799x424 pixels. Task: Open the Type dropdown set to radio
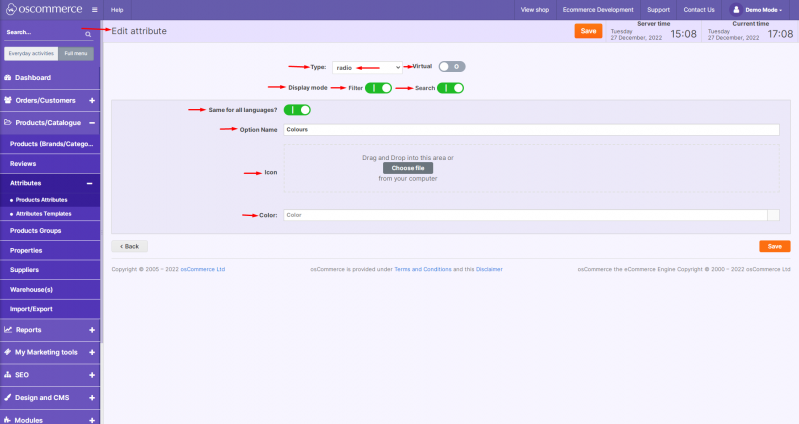[x=367, y=67]
